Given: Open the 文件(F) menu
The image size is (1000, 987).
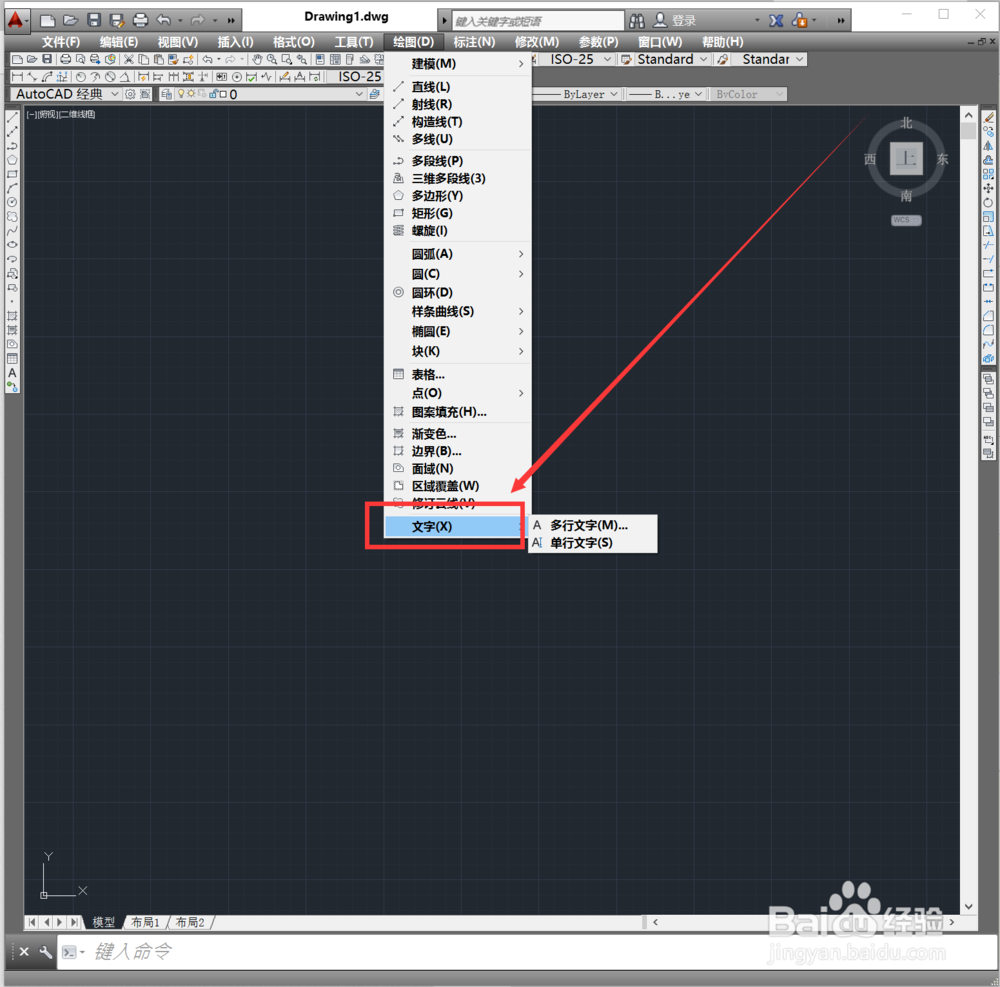Looking at the screenshot, I should (x=61, y=42).
